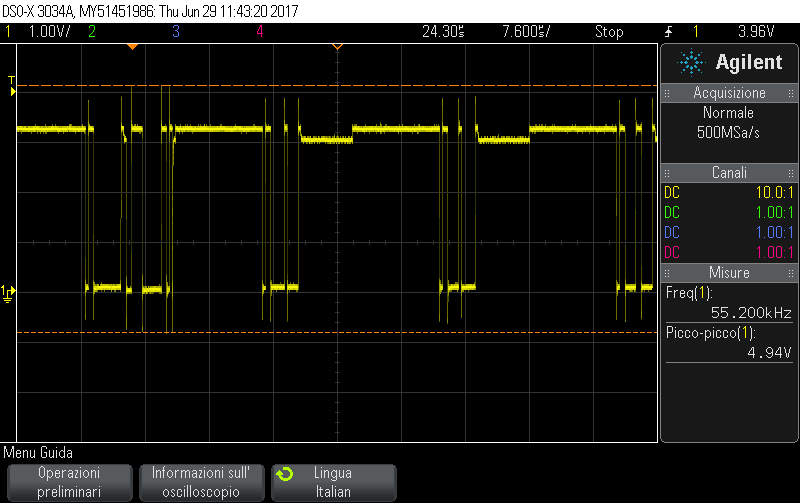
Task: Click the blue 1.00:1 probe ratio
Action: pyautogui.click(x=774, y=233)
